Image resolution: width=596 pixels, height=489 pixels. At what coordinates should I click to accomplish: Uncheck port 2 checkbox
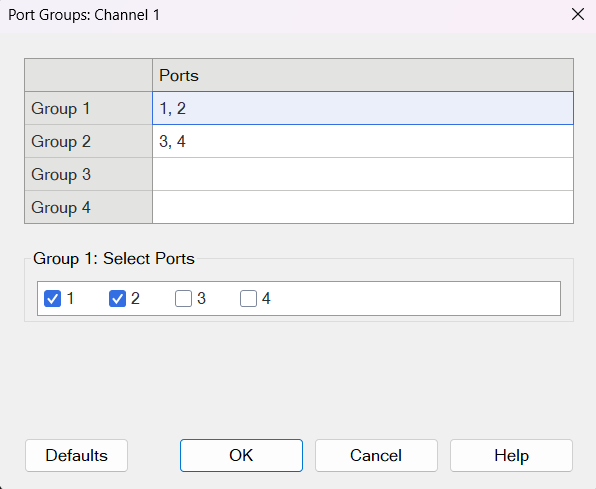pyautogui.click(x=117, y=298)
